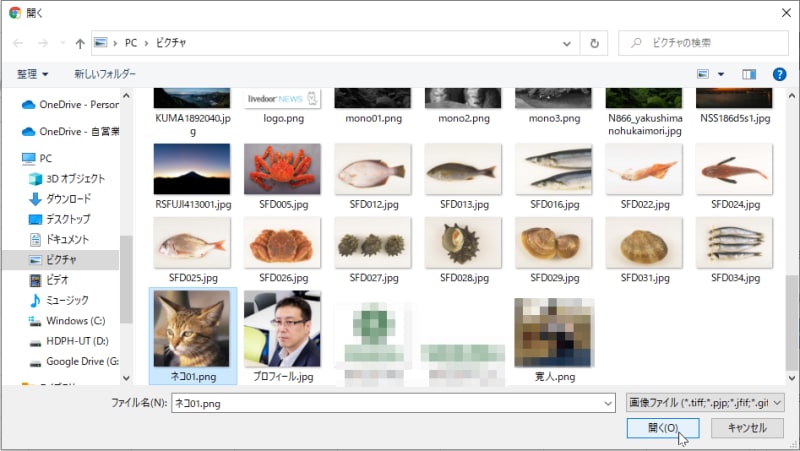Select SFD029.jpg clams thumbnail

click(x=554, y=243)
